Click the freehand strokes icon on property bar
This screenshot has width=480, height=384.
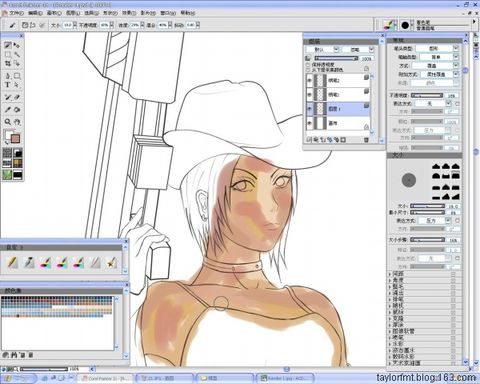[x=25, y=25]
